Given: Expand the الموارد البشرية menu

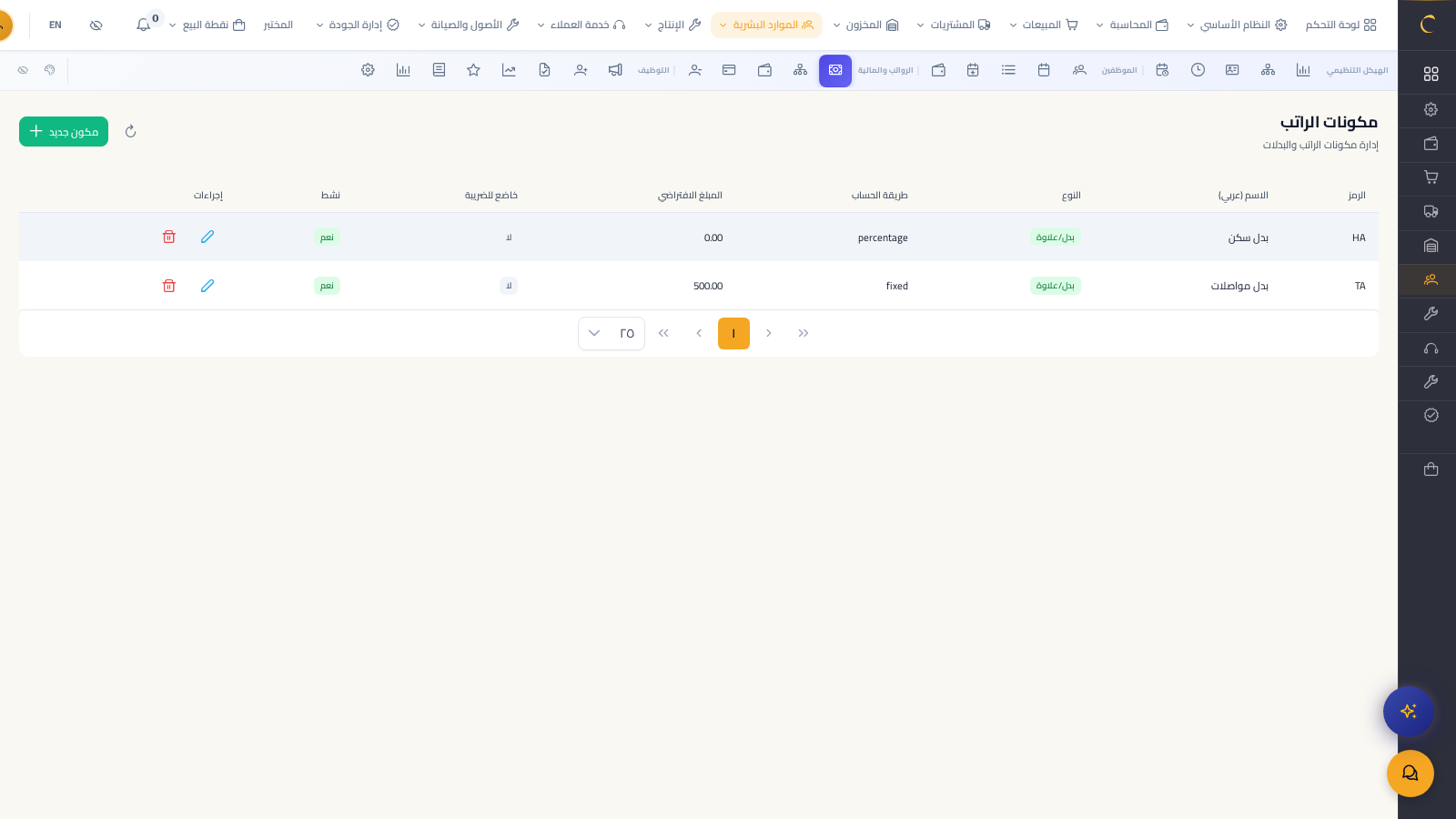Looking at the screenshot, I should click(x=765, y=25).
